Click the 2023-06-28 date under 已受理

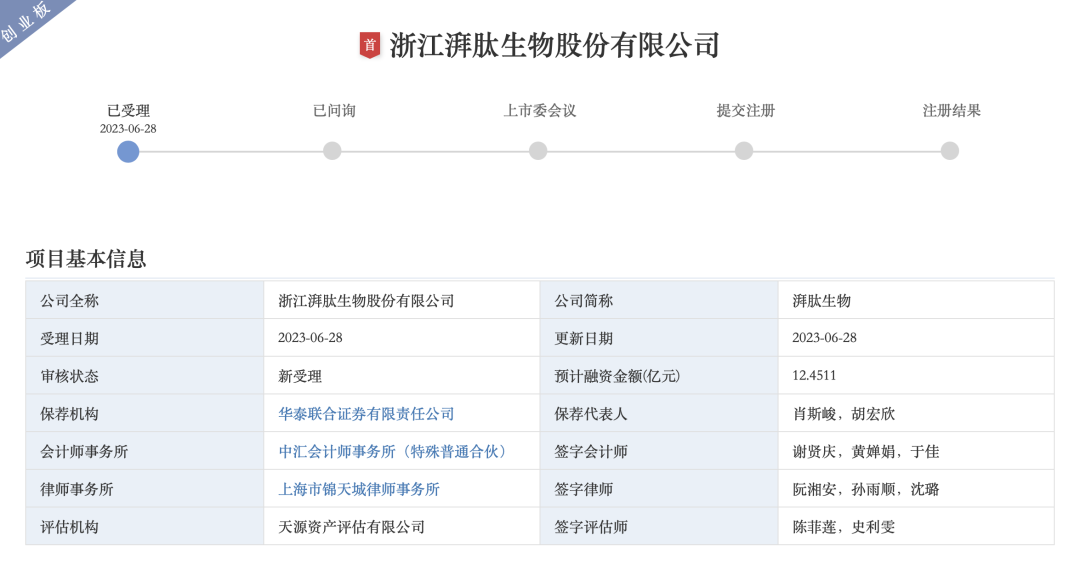tap(128, 129)
